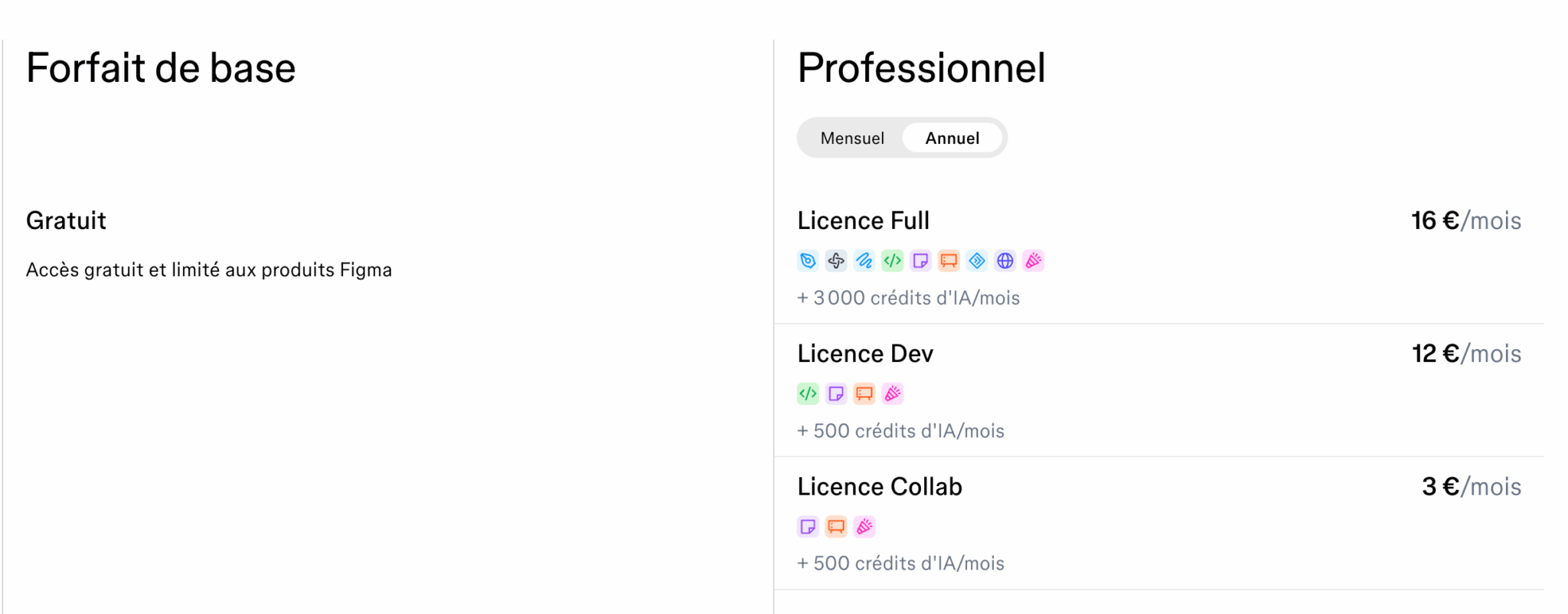Click the globe Sites icon under Licence Full
Viewport: 1568px width, 614px height.
(x=1005, y=261)
